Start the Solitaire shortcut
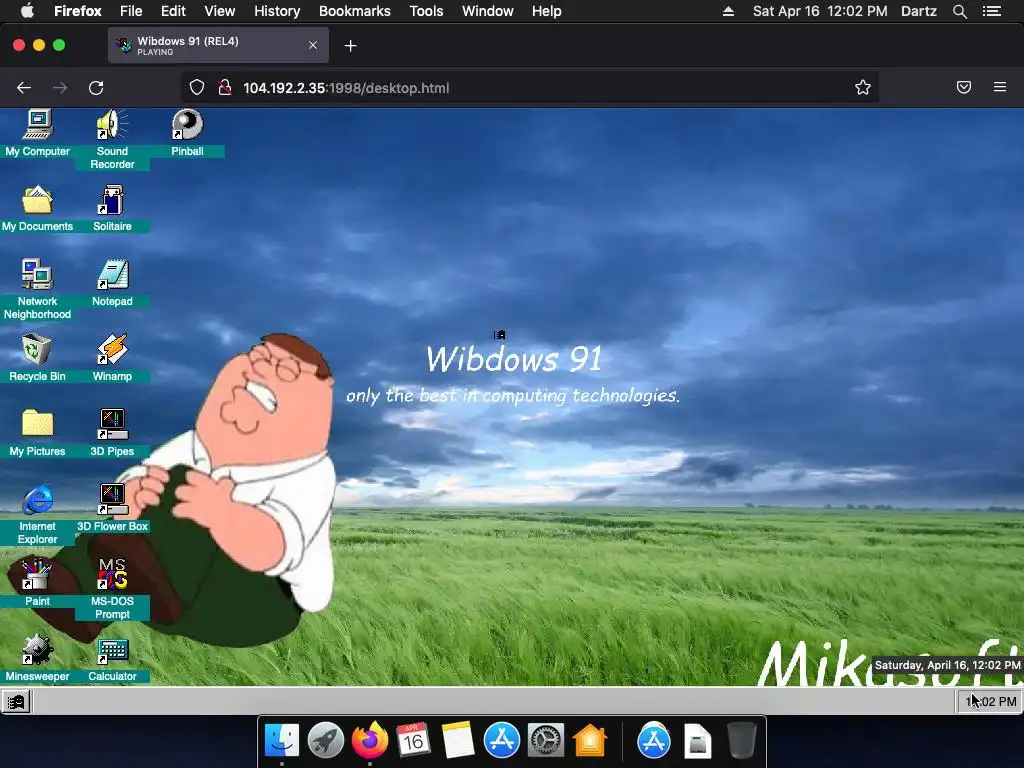Viewport: 1024px width, 768px height. (x=112, y=208)
